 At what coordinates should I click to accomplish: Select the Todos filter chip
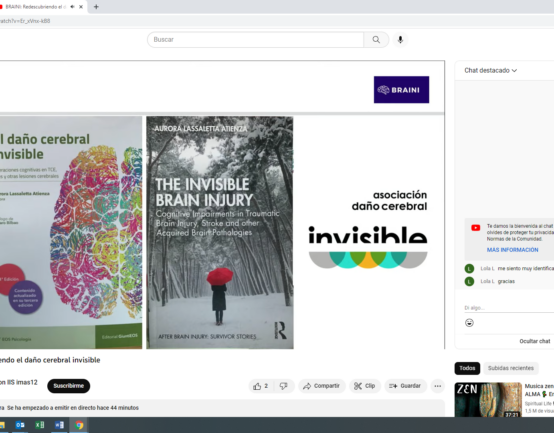467,368
